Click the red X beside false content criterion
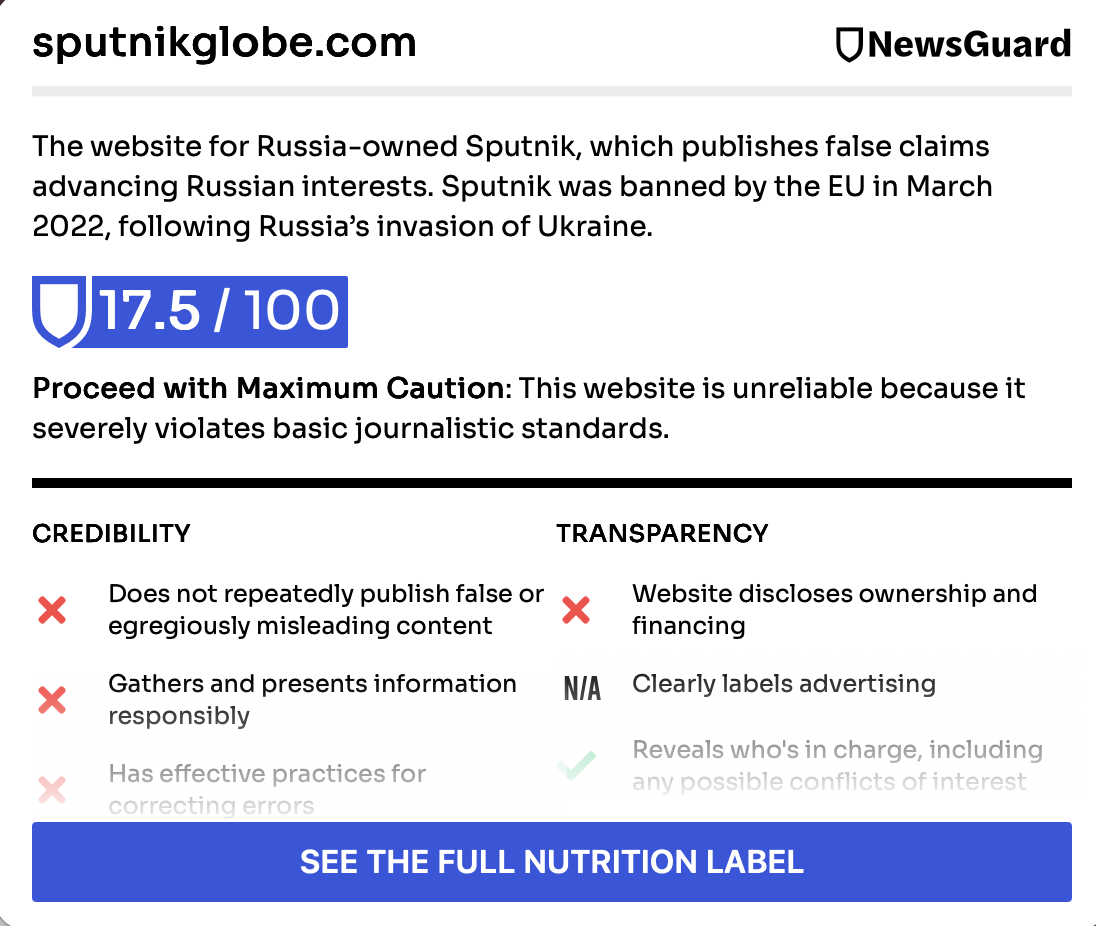This screenshot has width=1096, height=926. click(x=52, y=609)
